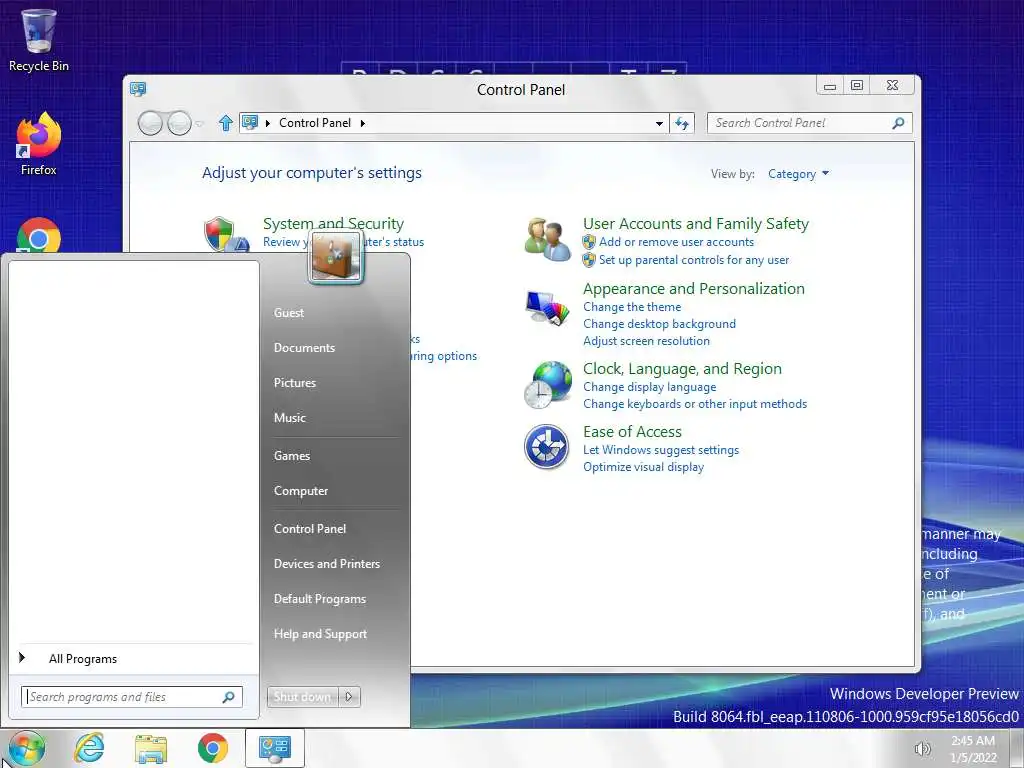
Task: Click the System and Security shield icon
Action: tap(225, 234)
